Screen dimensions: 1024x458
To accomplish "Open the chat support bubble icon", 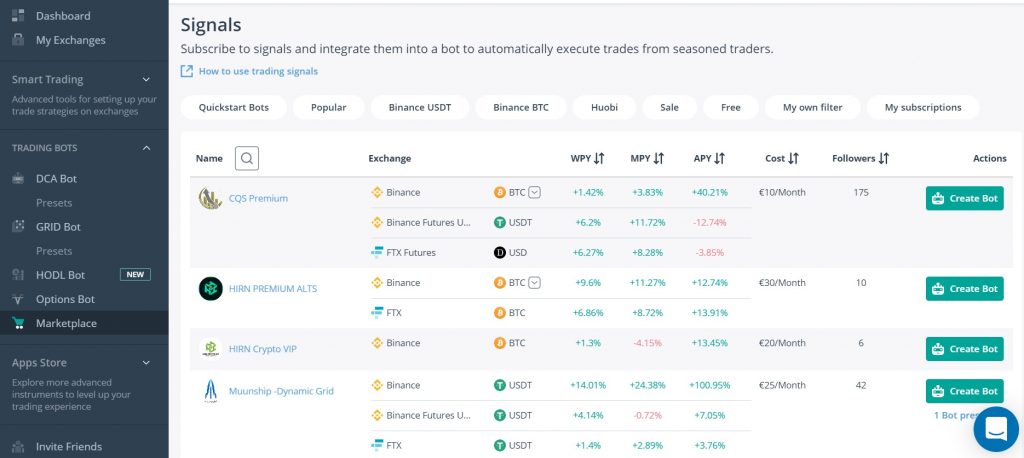I will point(995,429).
